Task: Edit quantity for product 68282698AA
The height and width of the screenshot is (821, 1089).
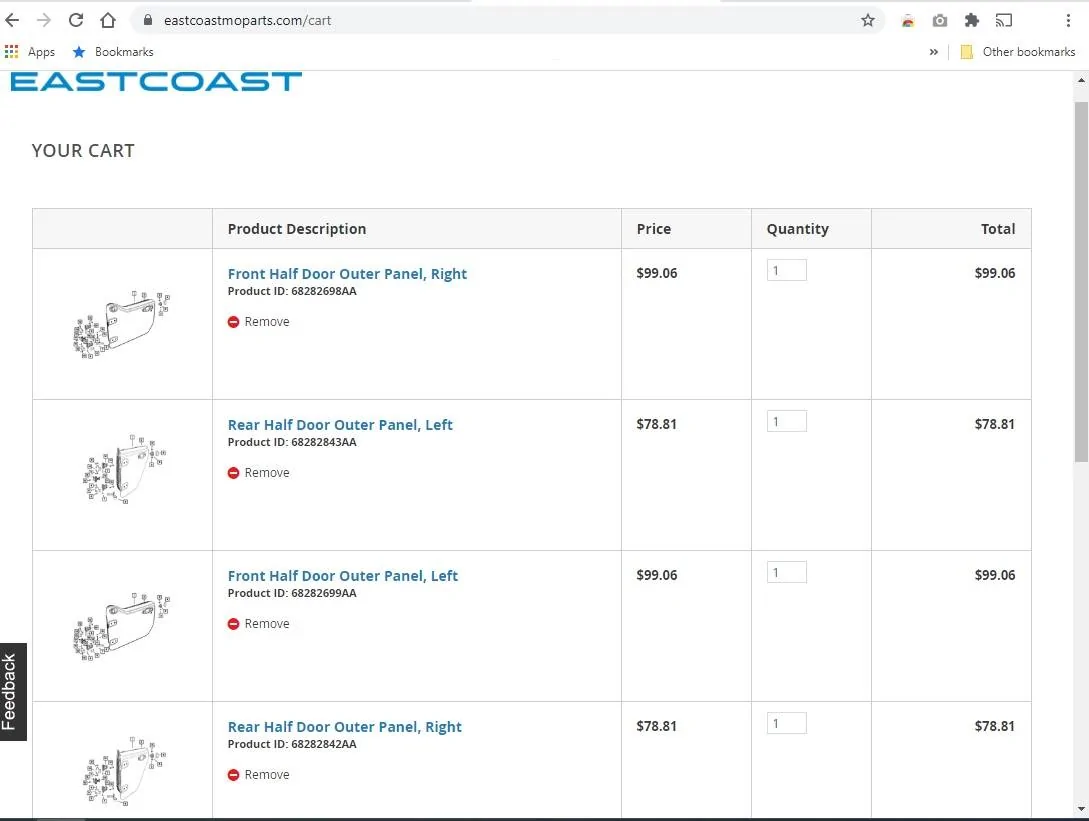Action: [787, 270]
